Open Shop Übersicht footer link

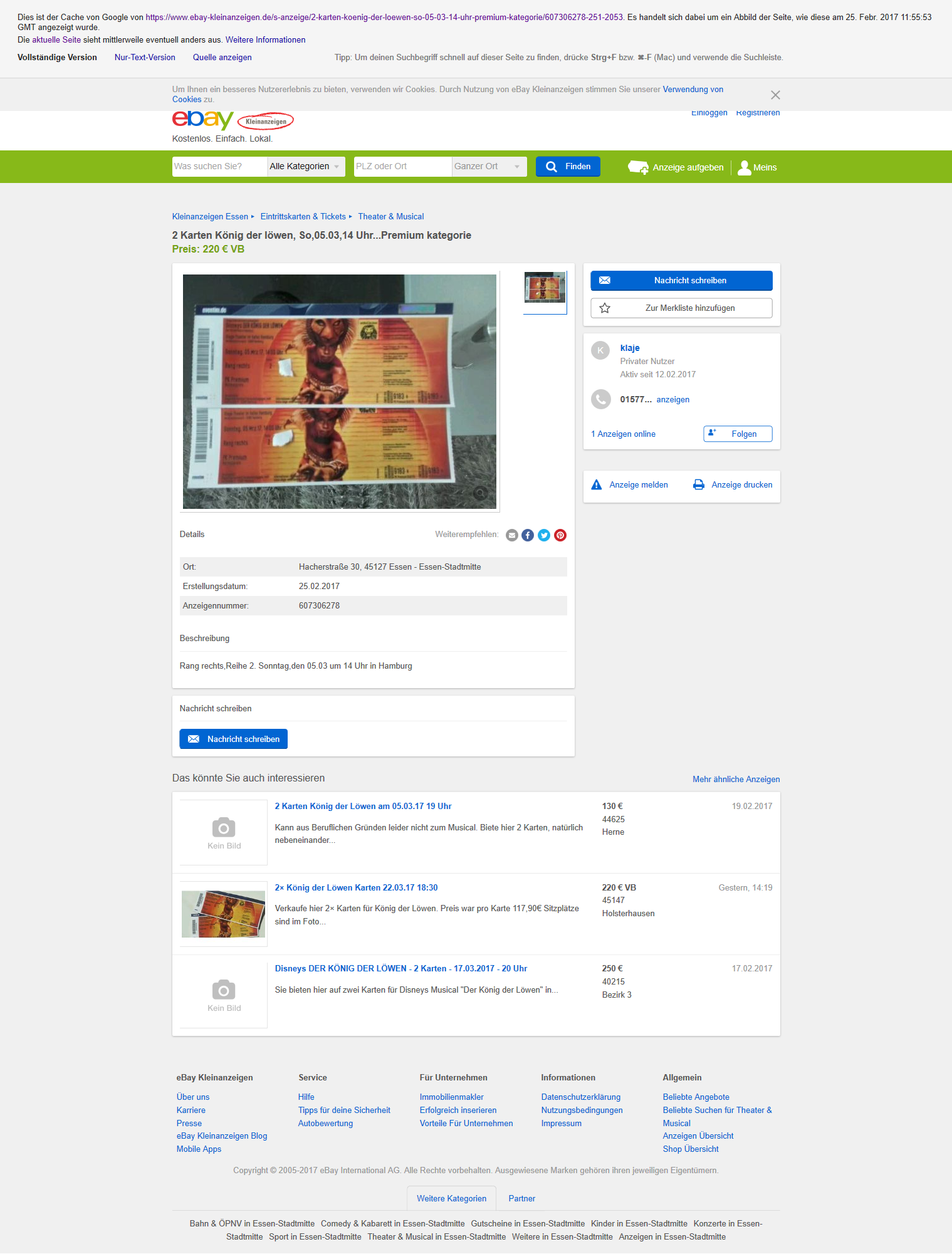[691, 1149]
